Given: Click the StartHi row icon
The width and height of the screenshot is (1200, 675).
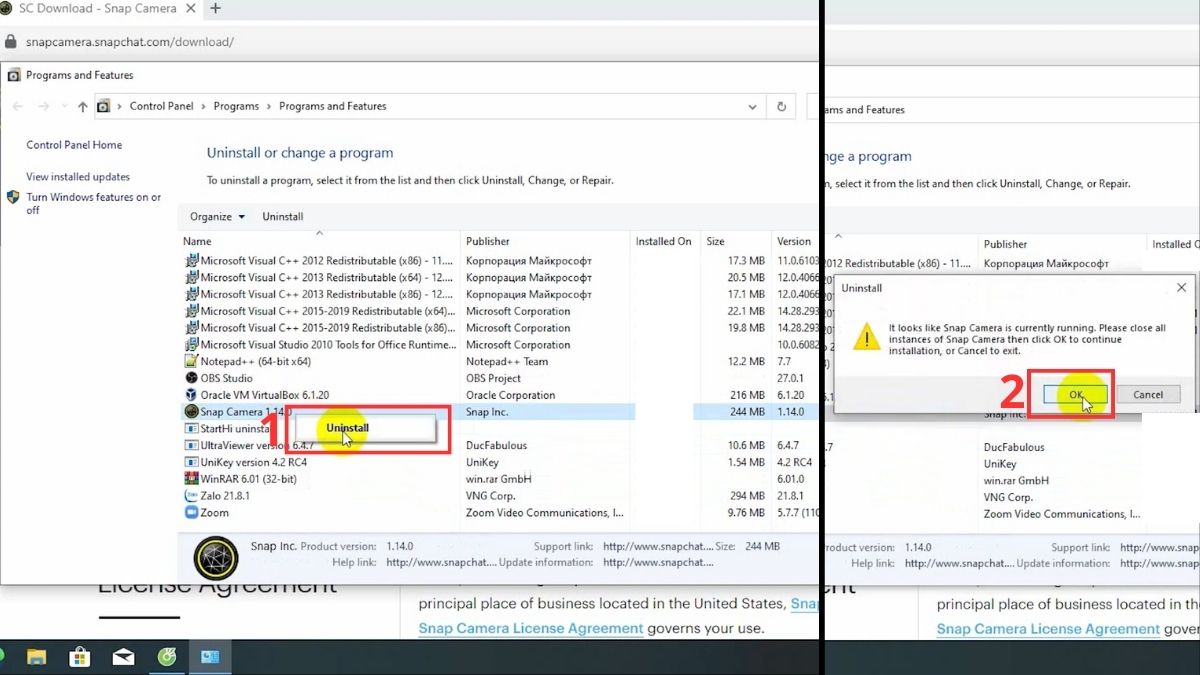Looking at the screenshot, I should click(192, 428).
